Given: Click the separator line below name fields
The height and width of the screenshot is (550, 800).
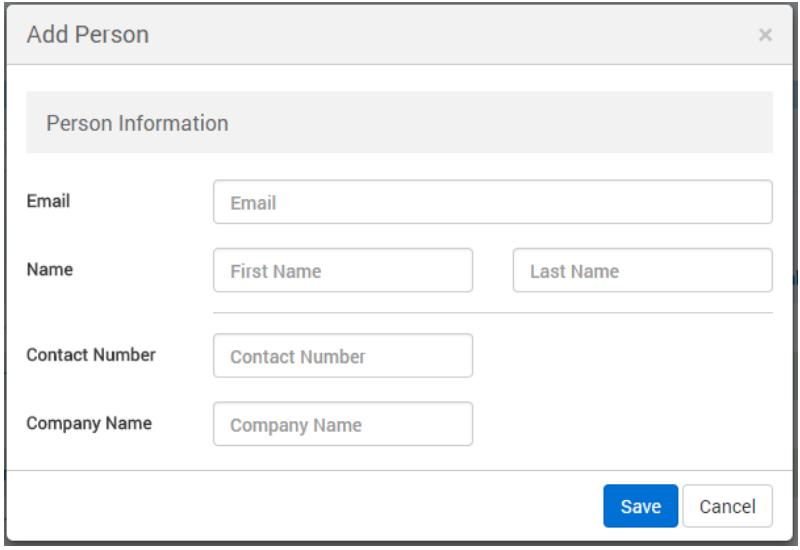Looking at the screenshot, I should point(492,313).
